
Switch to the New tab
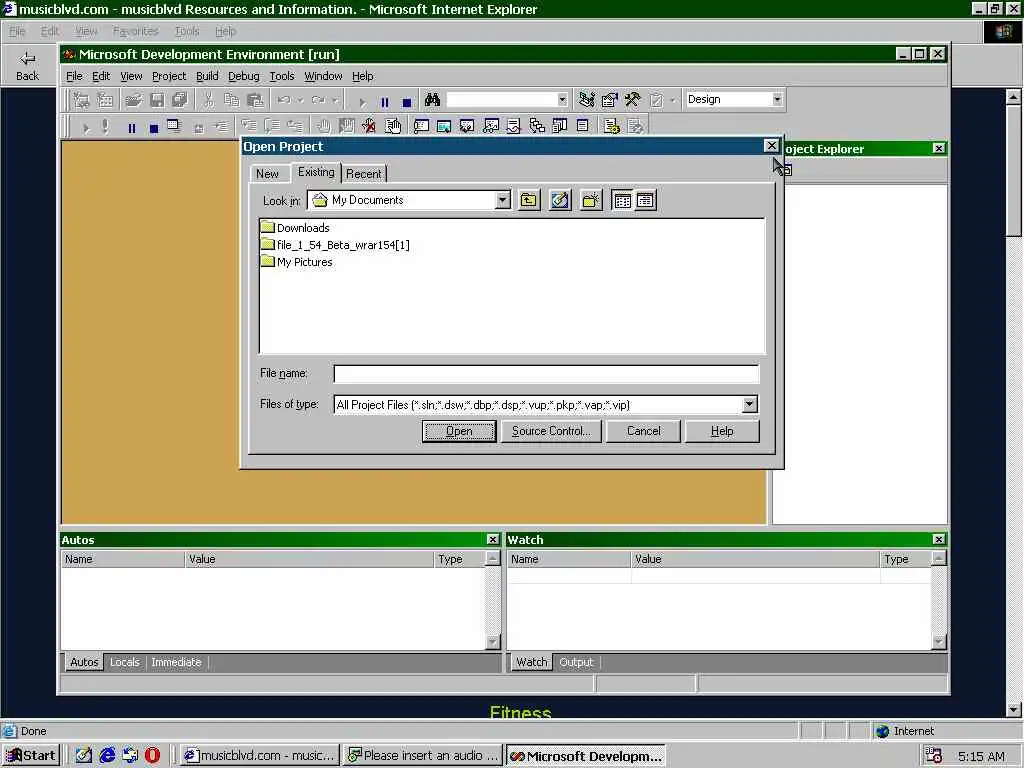[267, 174]
